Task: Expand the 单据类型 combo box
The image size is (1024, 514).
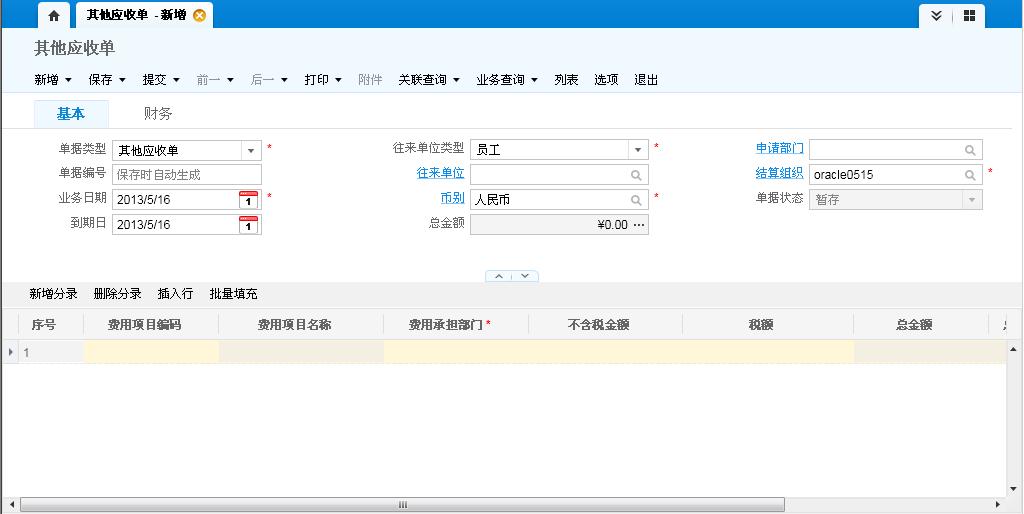Action: tap(251, 151)
